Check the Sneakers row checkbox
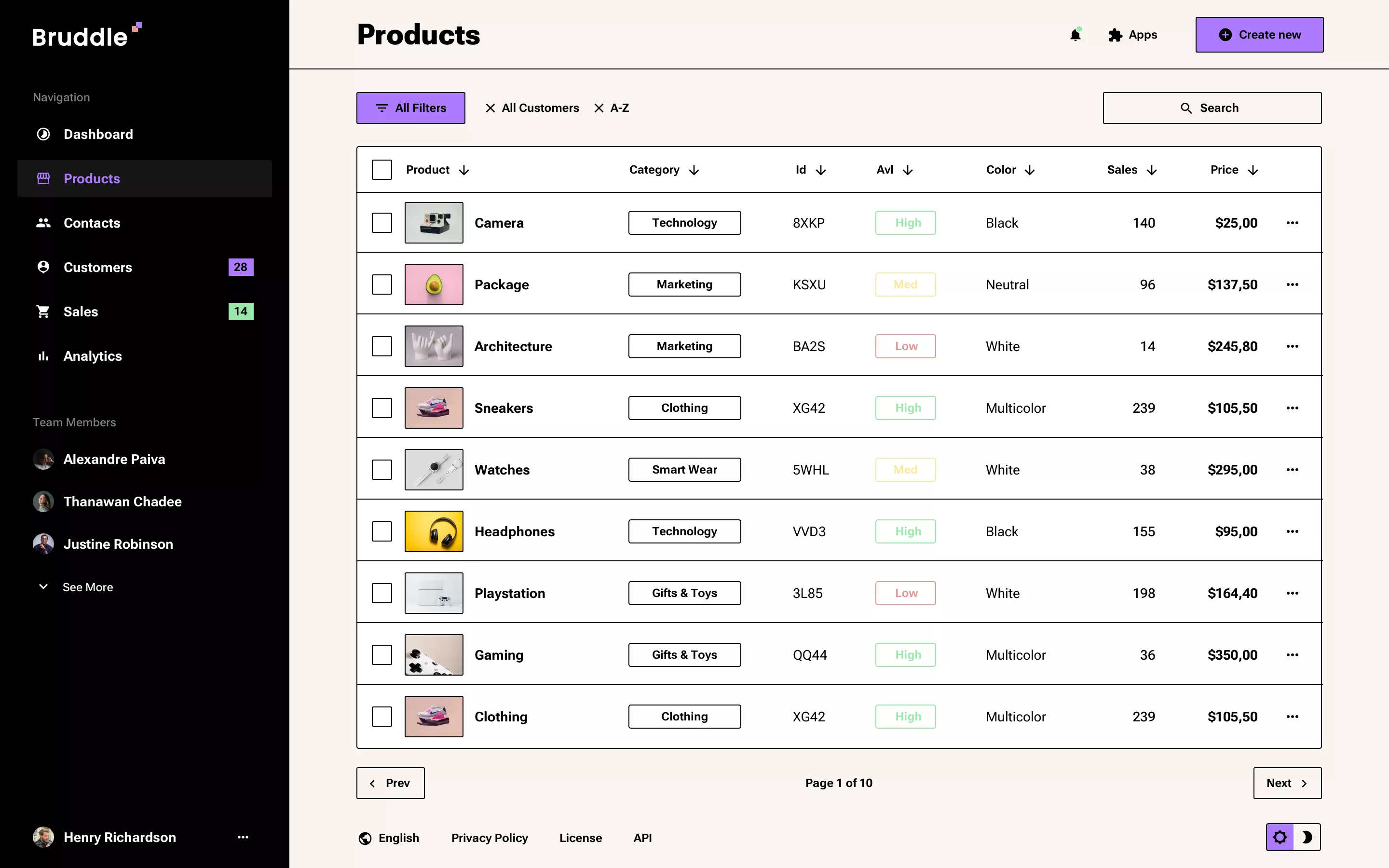Viewport: 1389px width, 868px height. coord(381,407)
